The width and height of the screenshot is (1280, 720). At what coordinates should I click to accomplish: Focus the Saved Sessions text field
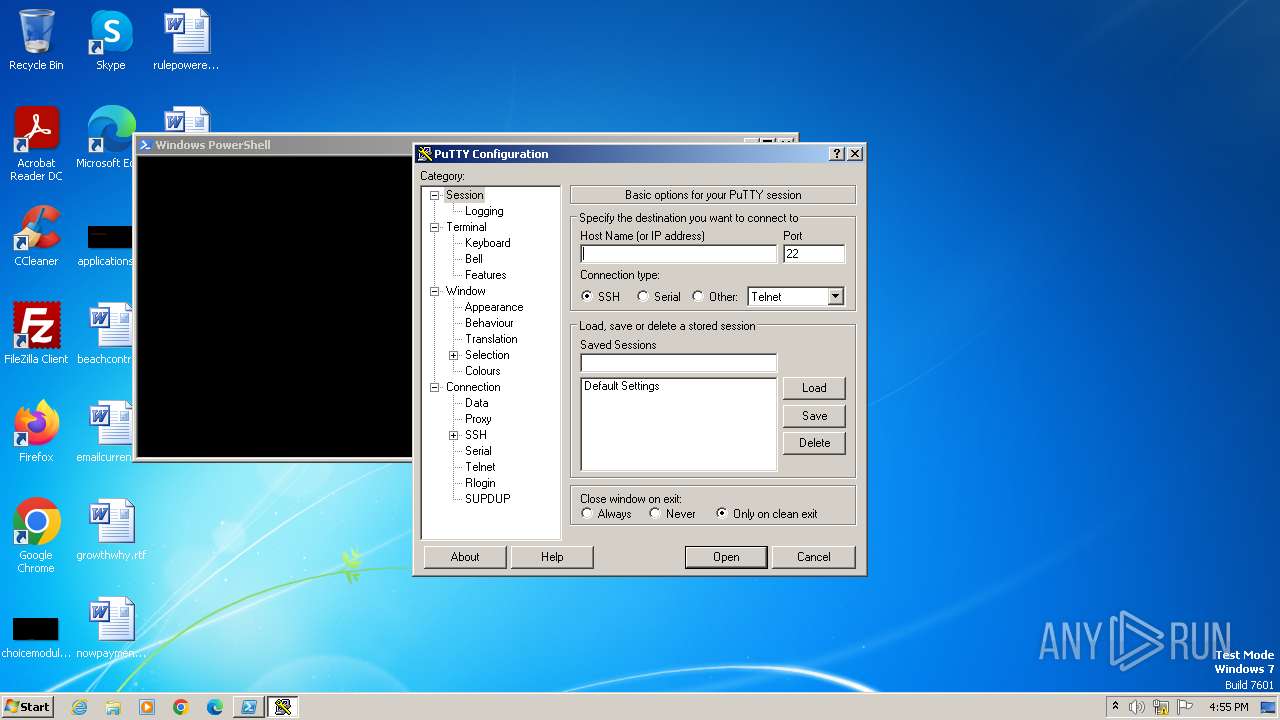(678, 362)
